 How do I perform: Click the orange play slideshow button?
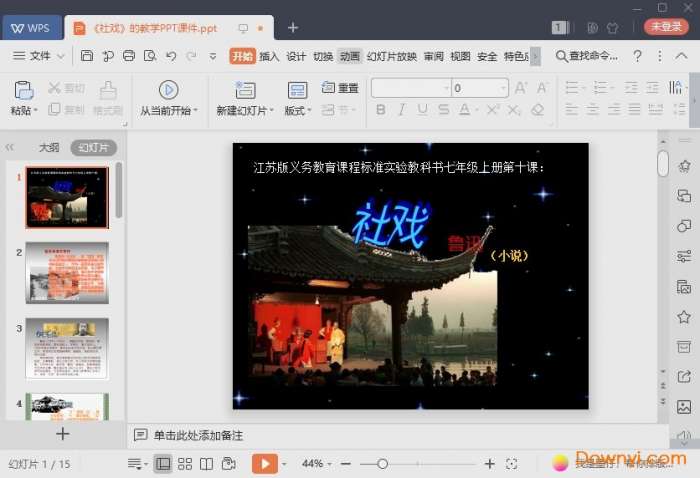264,464
